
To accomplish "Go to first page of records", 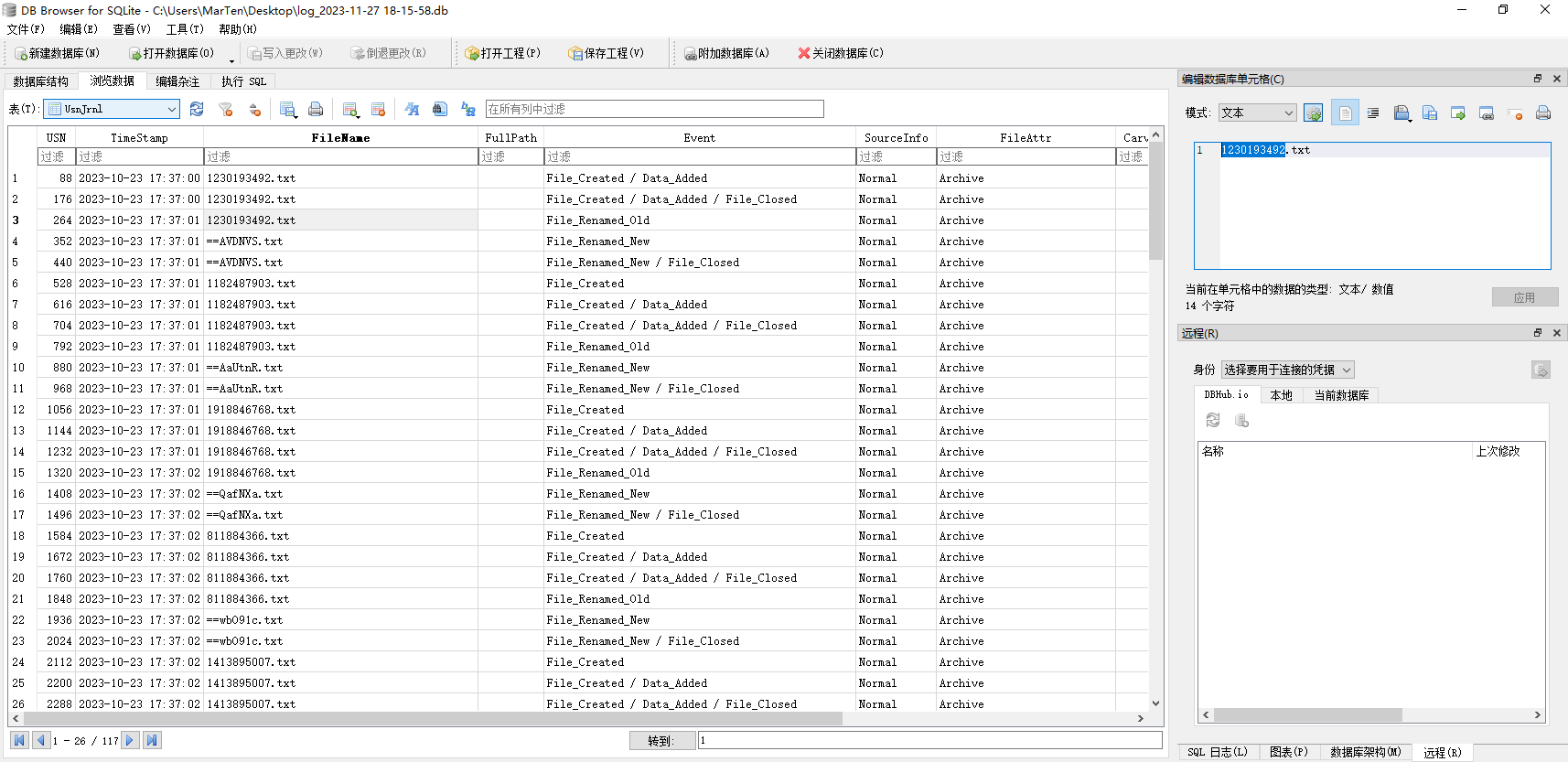I will (x=19, y=740).
